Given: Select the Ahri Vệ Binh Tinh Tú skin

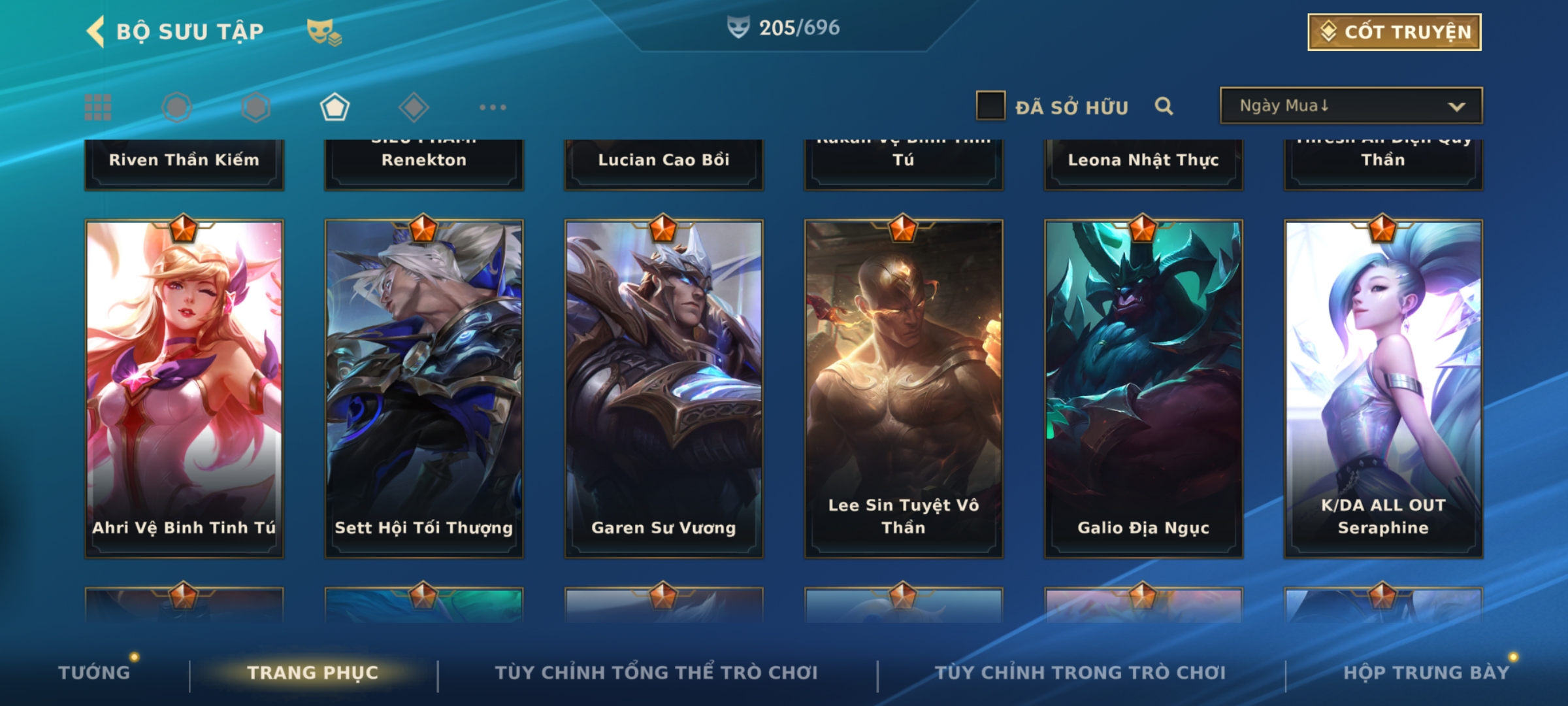Looking at the screenshot, I should 184,389.
